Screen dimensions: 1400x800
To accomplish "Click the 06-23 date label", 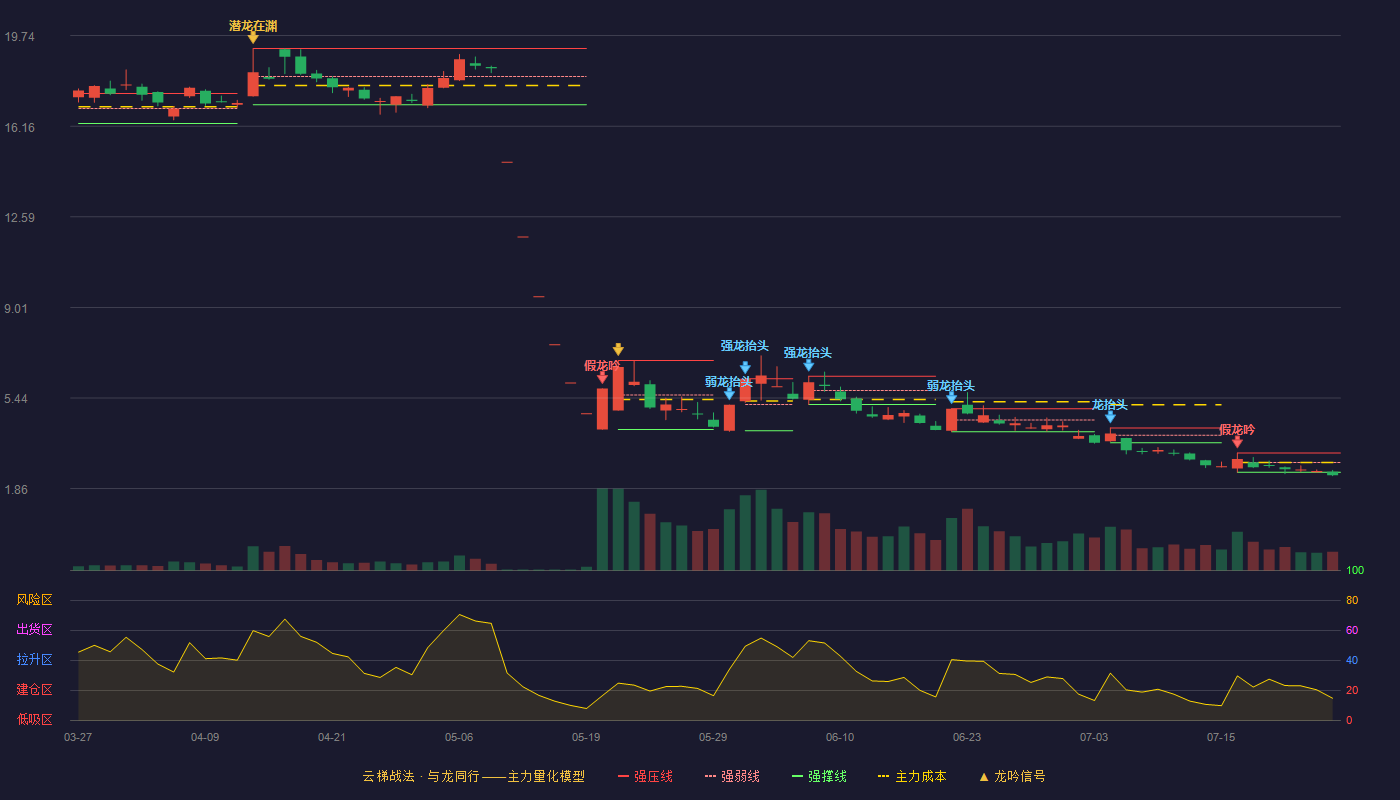I will (x=967, y=737).
